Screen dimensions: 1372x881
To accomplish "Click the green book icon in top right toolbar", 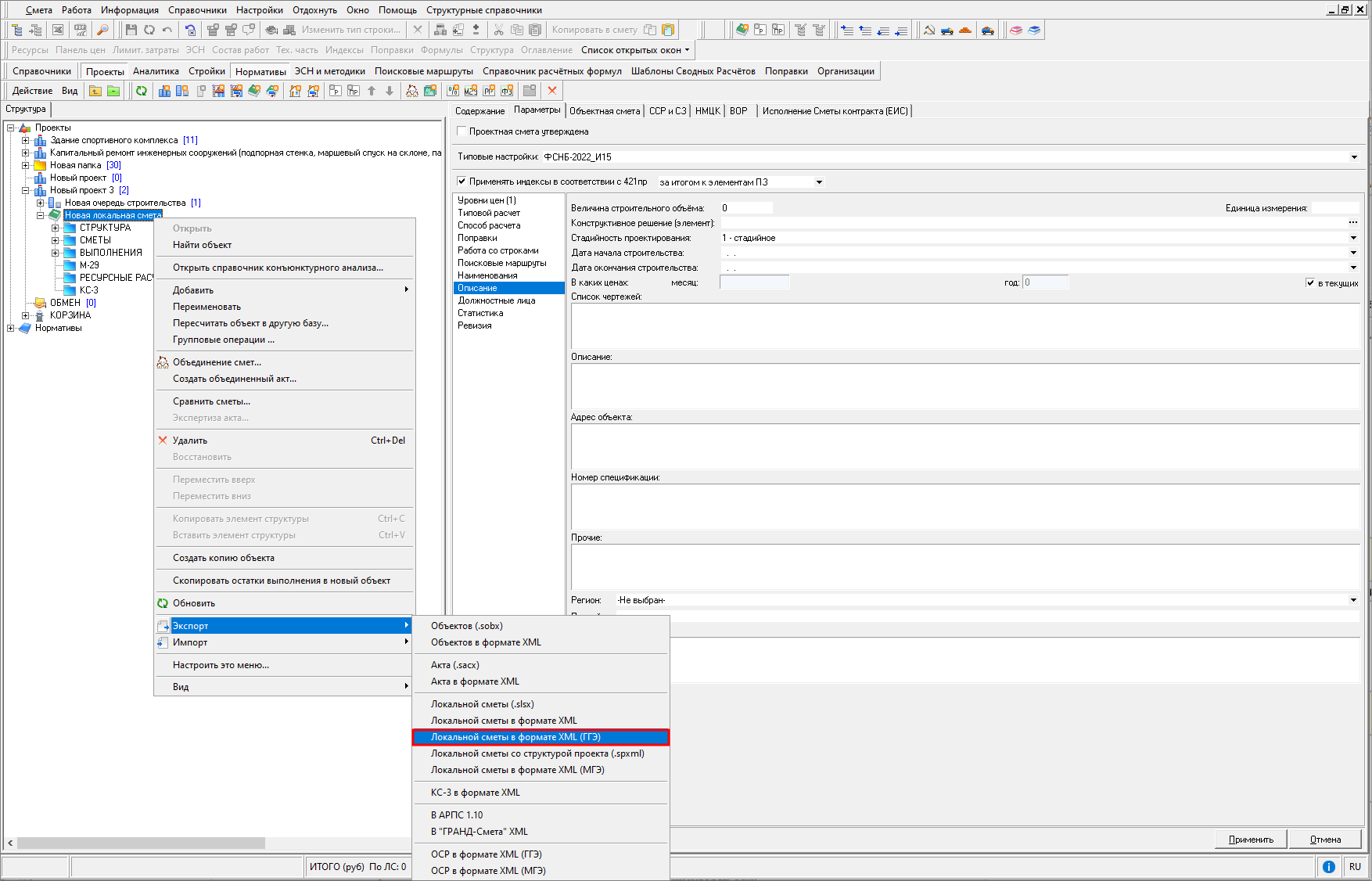I will 742,30.
